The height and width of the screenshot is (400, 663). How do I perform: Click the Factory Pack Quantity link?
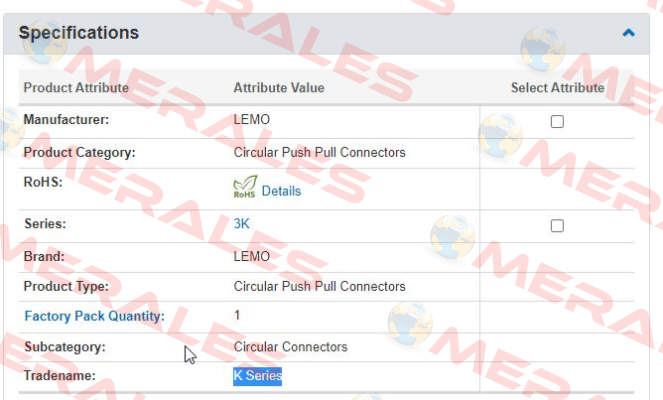pyautogui.click(x=94, y=316)
